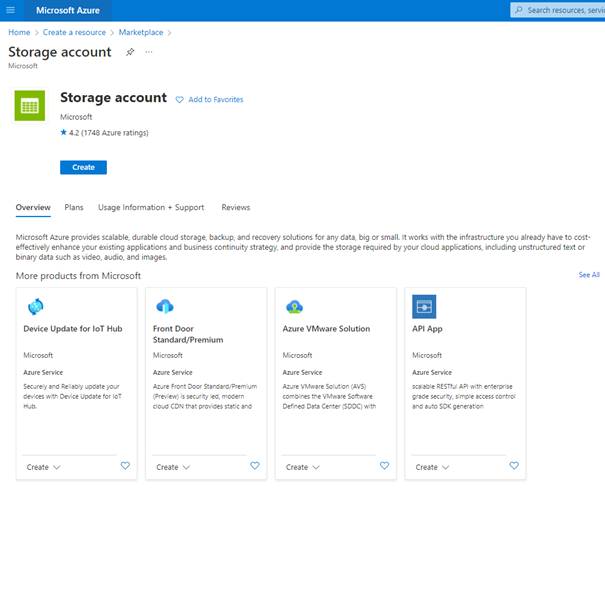Switch to the Plans tab
The image size is (605, 597).
click(x=74, y=208)
